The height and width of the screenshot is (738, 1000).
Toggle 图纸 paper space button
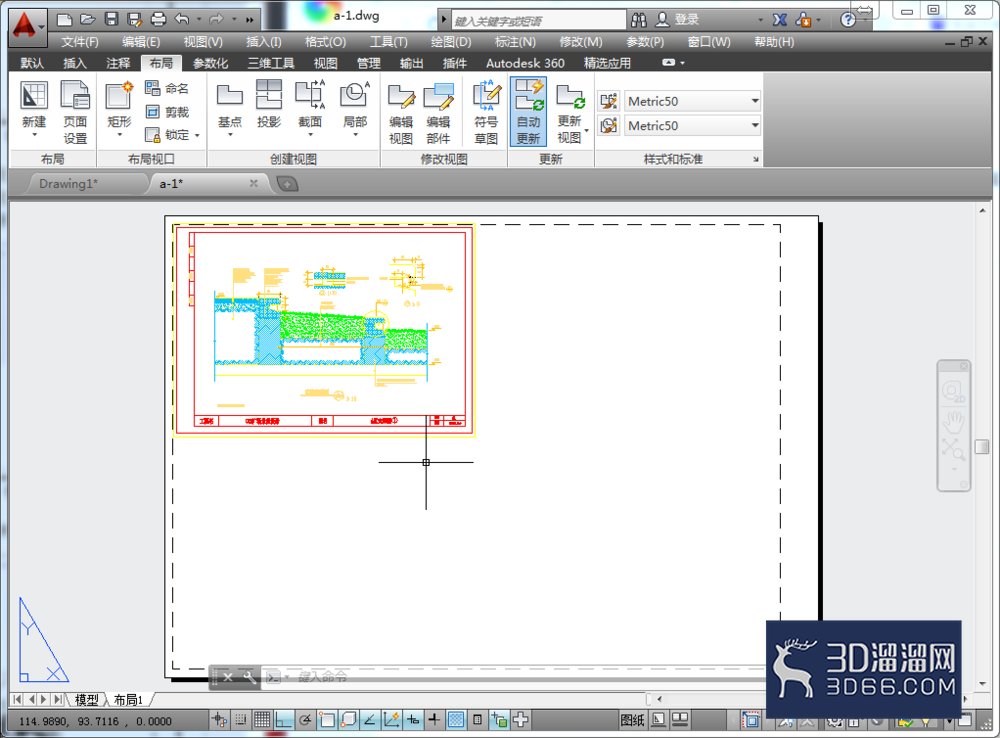(x=632, y=720)
